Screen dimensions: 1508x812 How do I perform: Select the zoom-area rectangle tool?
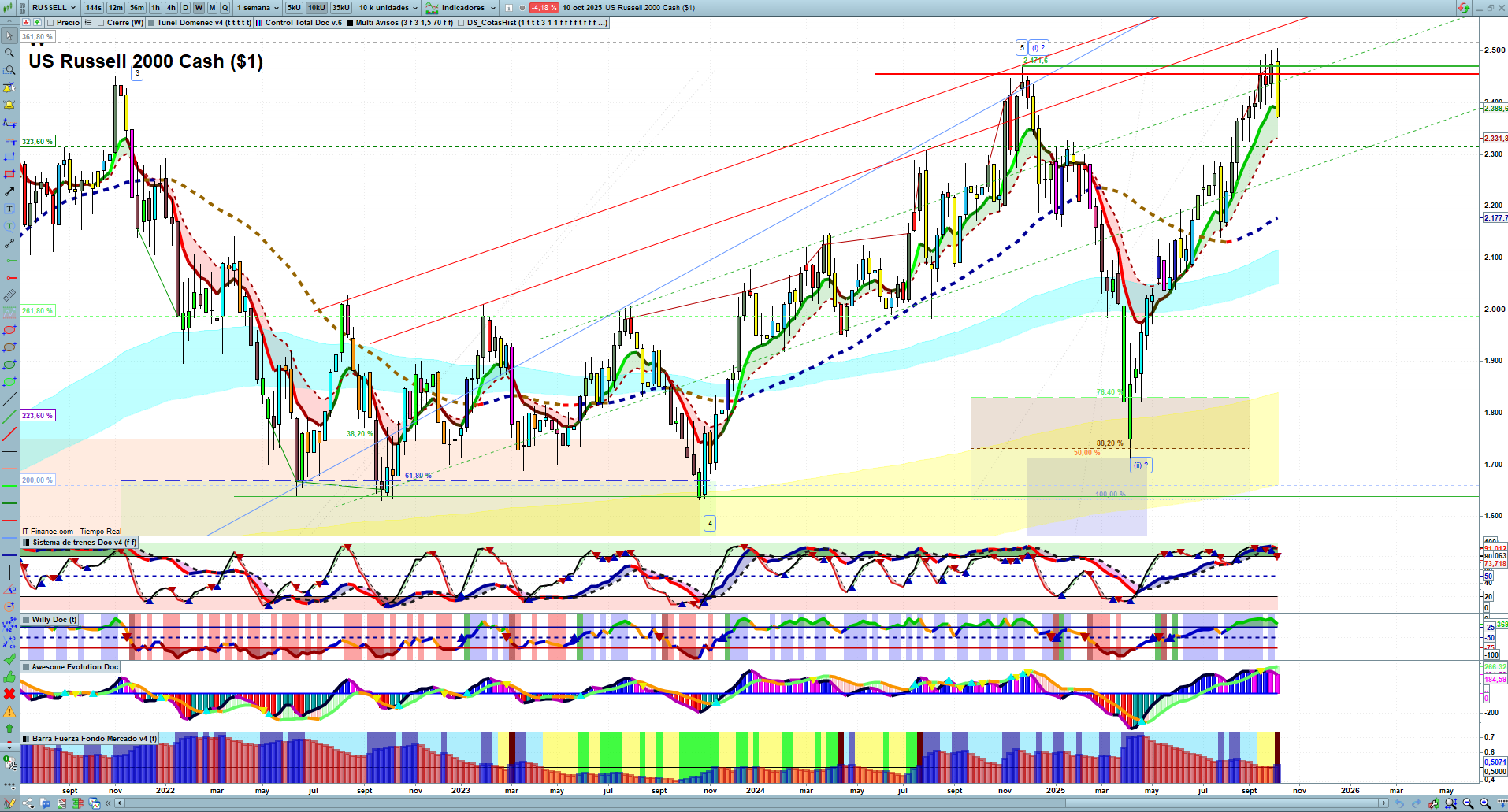coord(9,70)
